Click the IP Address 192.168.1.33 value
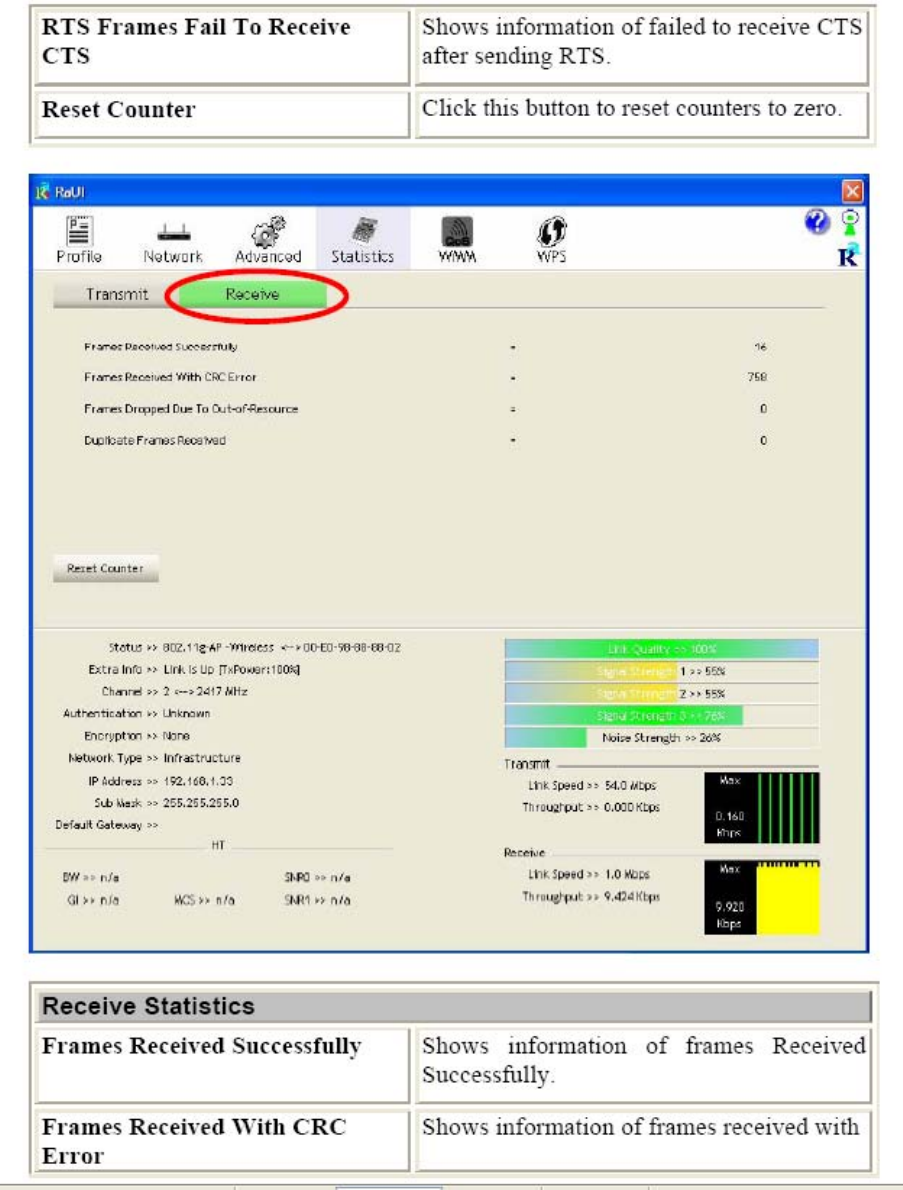Viewport: 903px width, 1190px height. point(198,781)
